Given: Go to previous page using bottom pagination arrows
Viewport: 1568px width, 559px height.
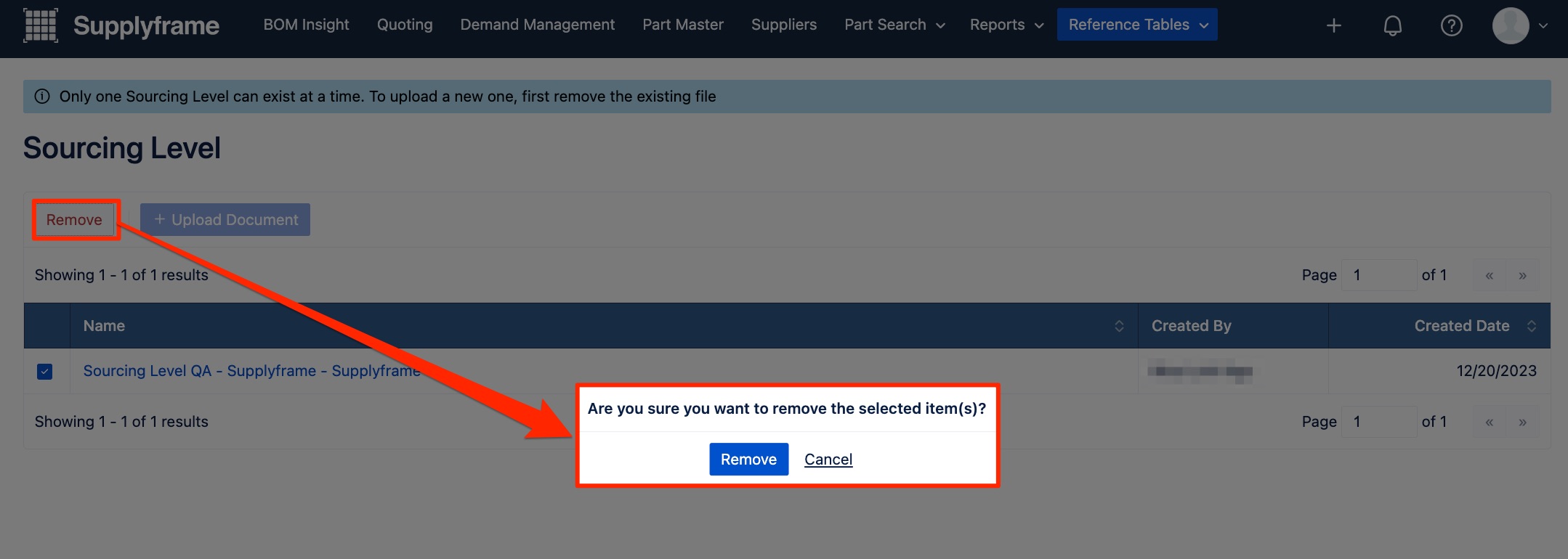Looking at the screenshot, I should 1489,422.
